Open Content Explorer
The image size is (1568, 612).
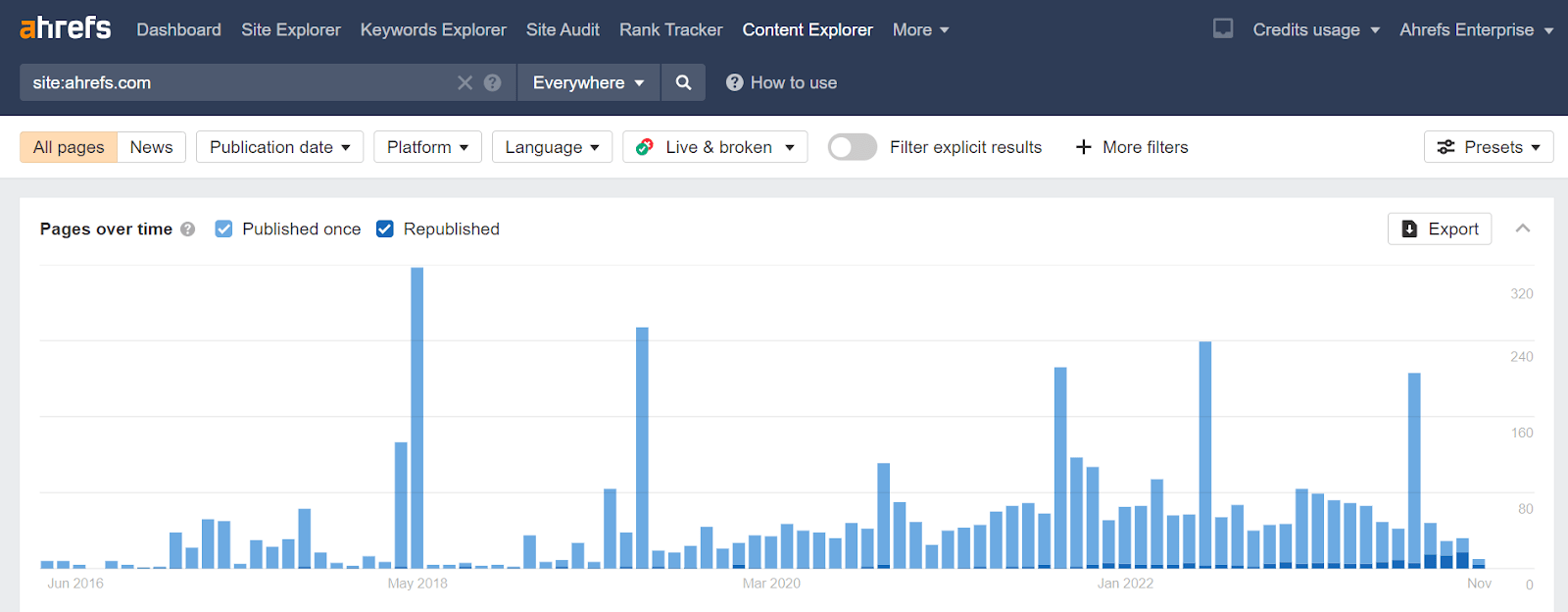[x=808, y=29]
